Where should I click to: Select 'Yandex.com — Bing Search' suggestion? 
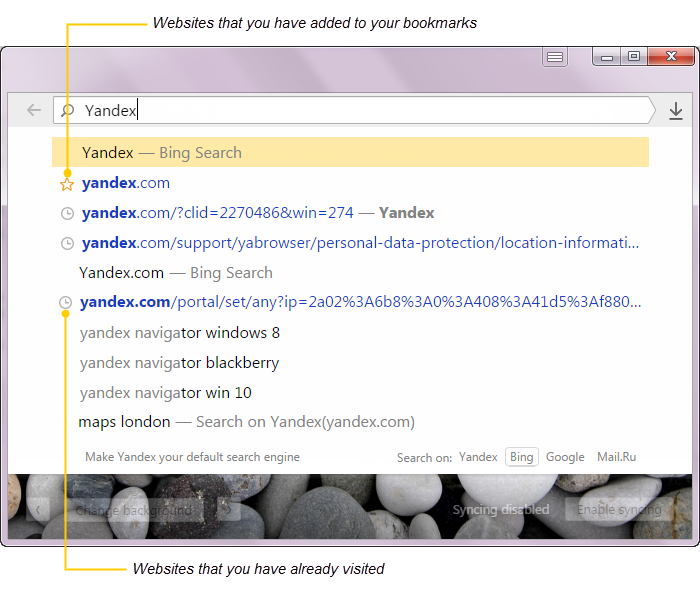pos(176,273)
